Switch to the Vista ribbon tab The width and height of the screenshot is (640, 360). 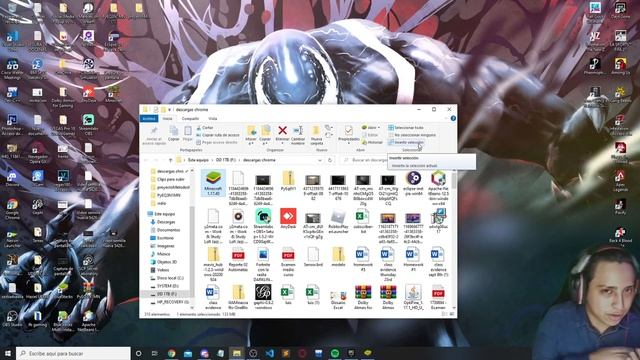point(213,118)
